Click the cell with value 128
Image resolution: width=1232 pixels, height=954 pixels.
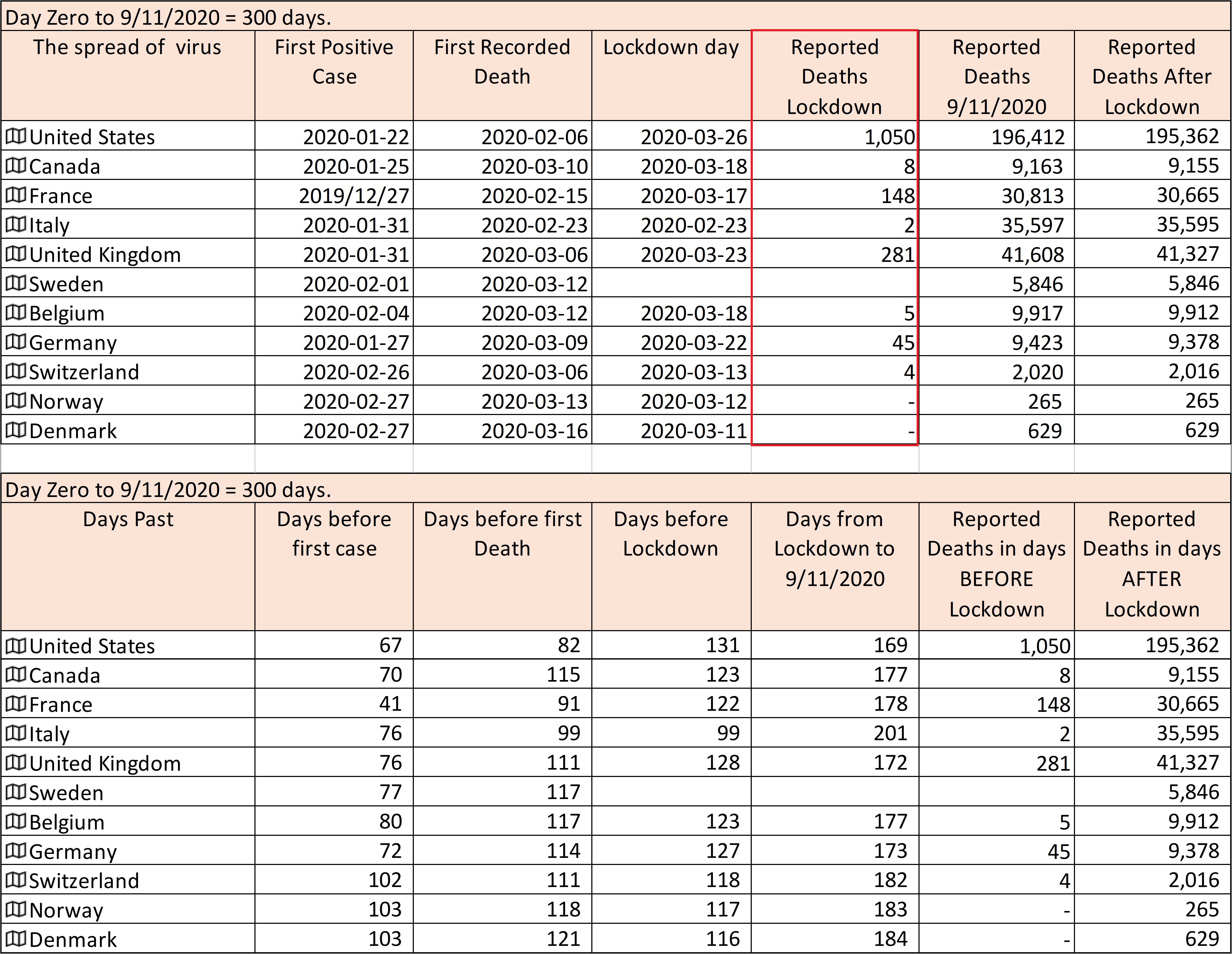point(671,762)
